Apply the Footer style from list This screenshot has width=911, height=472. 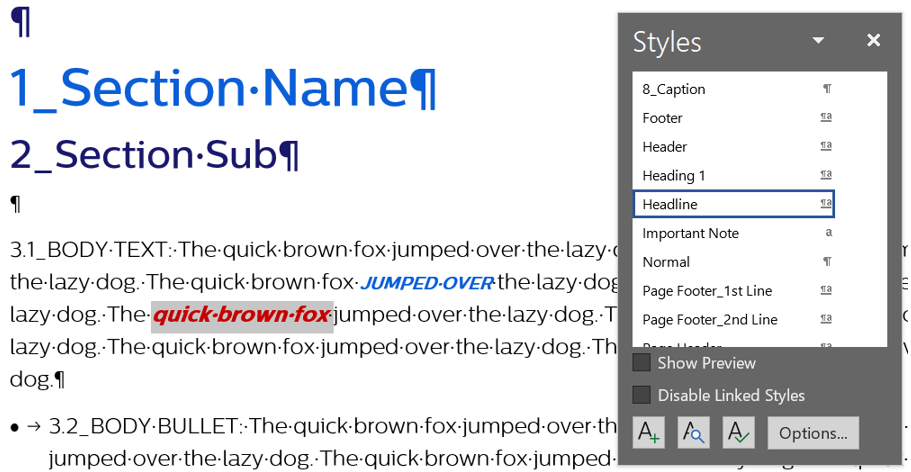click(663, 118)
